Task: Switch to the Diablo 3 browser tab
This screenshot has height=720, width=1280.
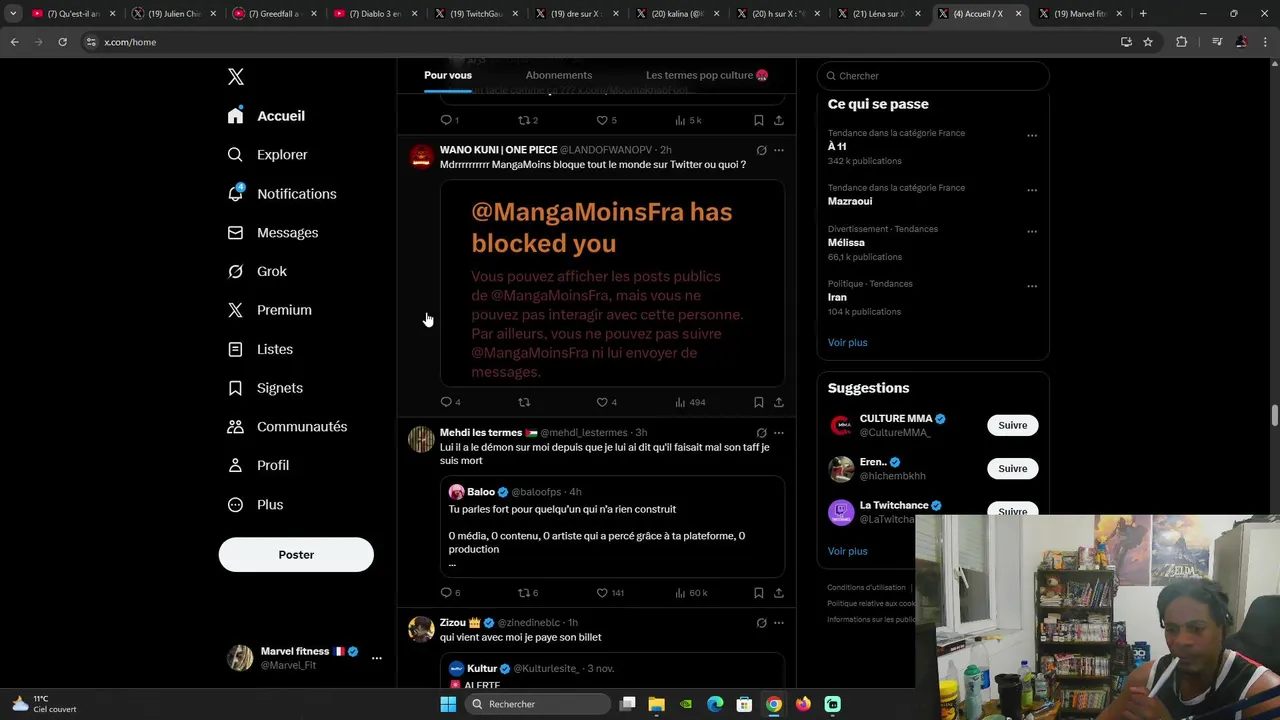Action: click(375, 14)
